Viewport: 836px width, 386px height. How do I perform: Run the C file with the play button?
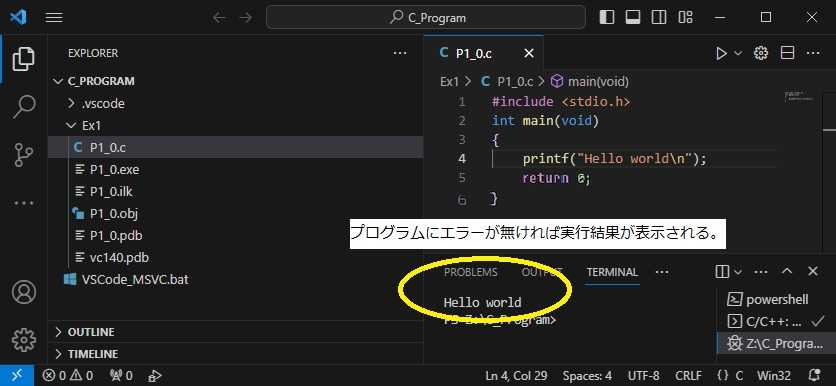pos(721,53)
